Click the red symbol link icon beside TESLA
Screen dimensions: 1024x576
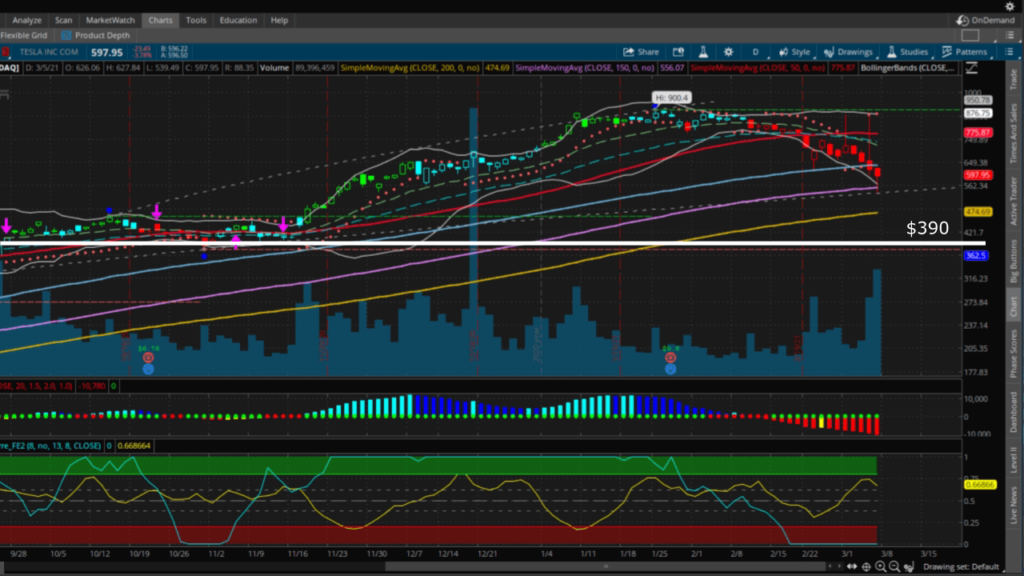tap(5, 52)
